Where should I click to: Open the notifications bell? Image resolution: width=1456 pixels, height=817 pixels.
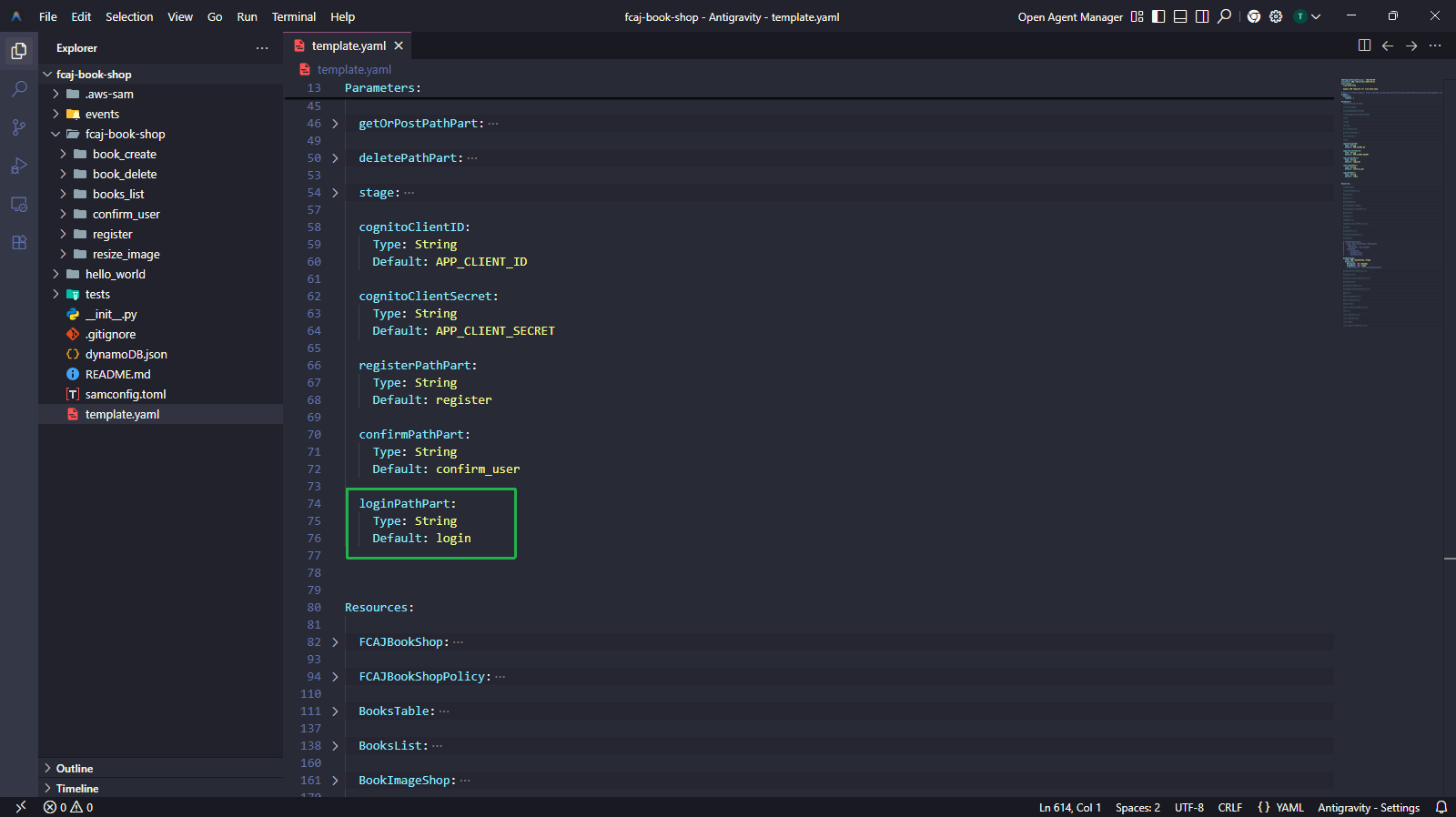pos(1441,807)
